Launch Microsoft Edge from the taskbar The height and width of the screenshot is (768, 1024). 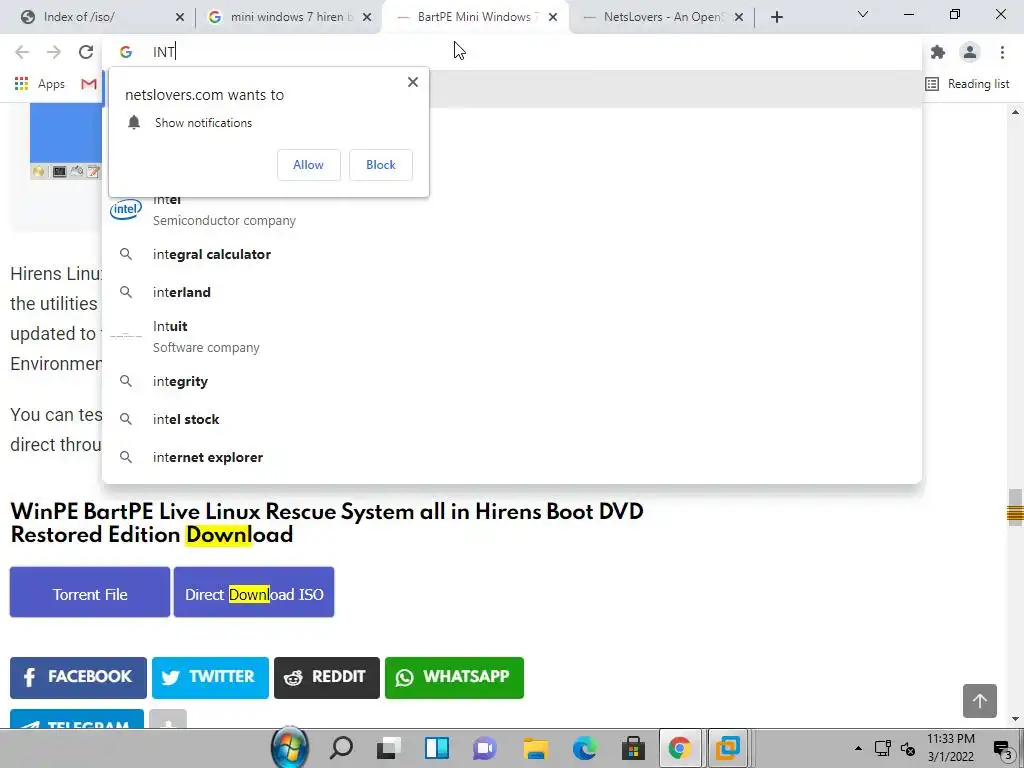coord(584,748)
